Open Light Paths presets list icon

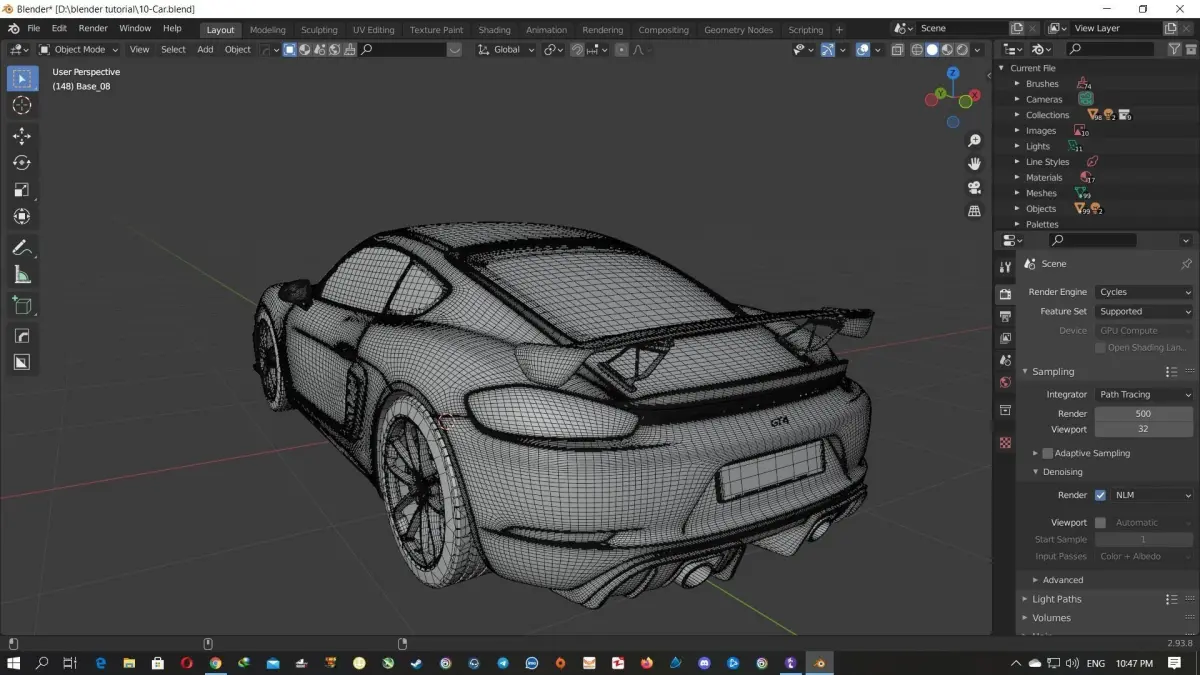click(x=1171, y=599)
